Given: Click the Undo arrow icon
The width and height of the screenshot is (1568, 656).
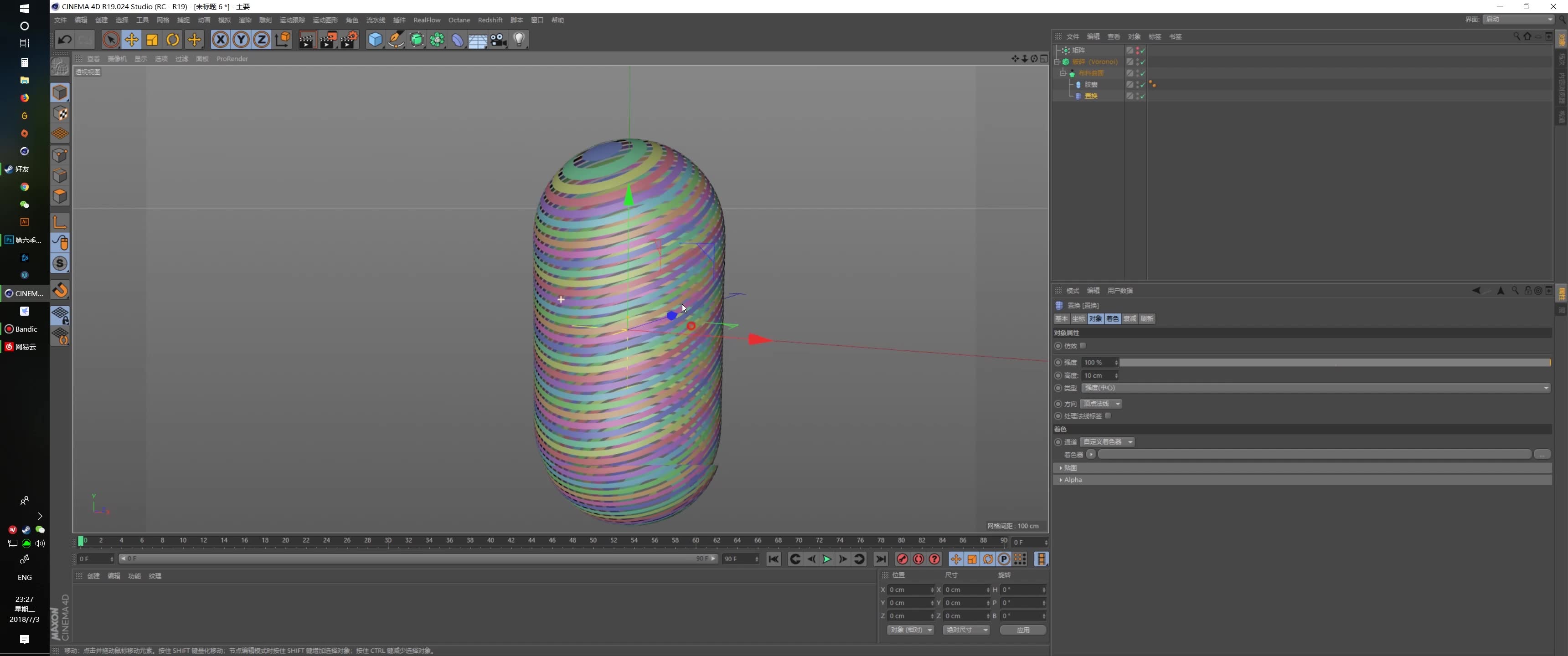Looking at the screenshot, I should [x=65, y=40].
